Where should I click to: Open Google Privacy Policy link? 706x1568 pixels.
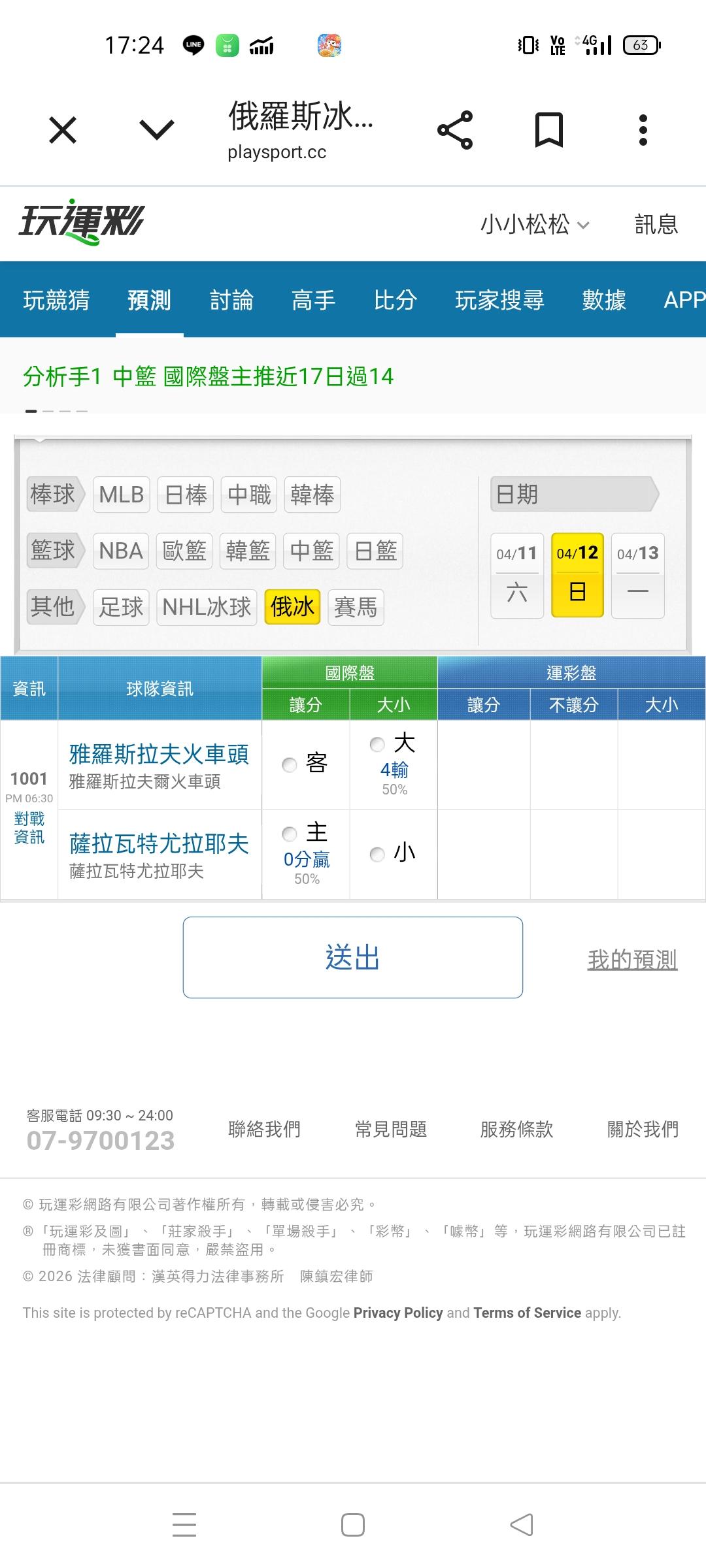[x=398, y=1313]
